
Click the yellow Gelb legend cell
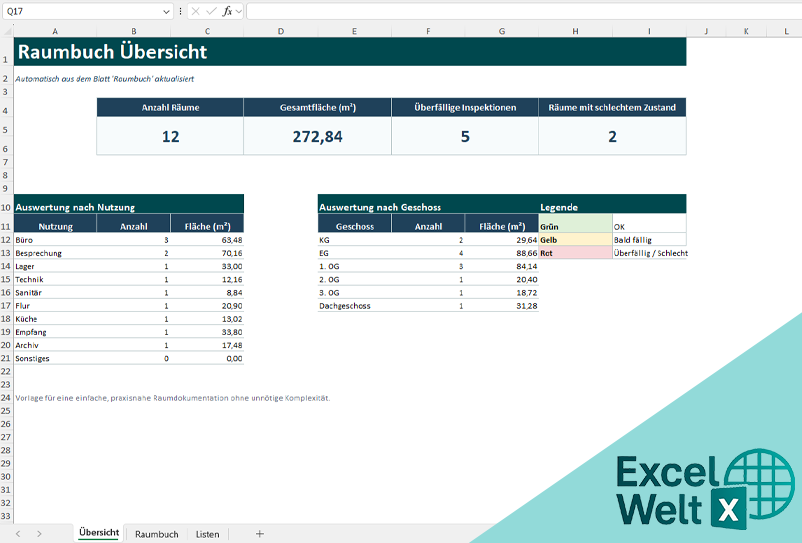(575, 240)
